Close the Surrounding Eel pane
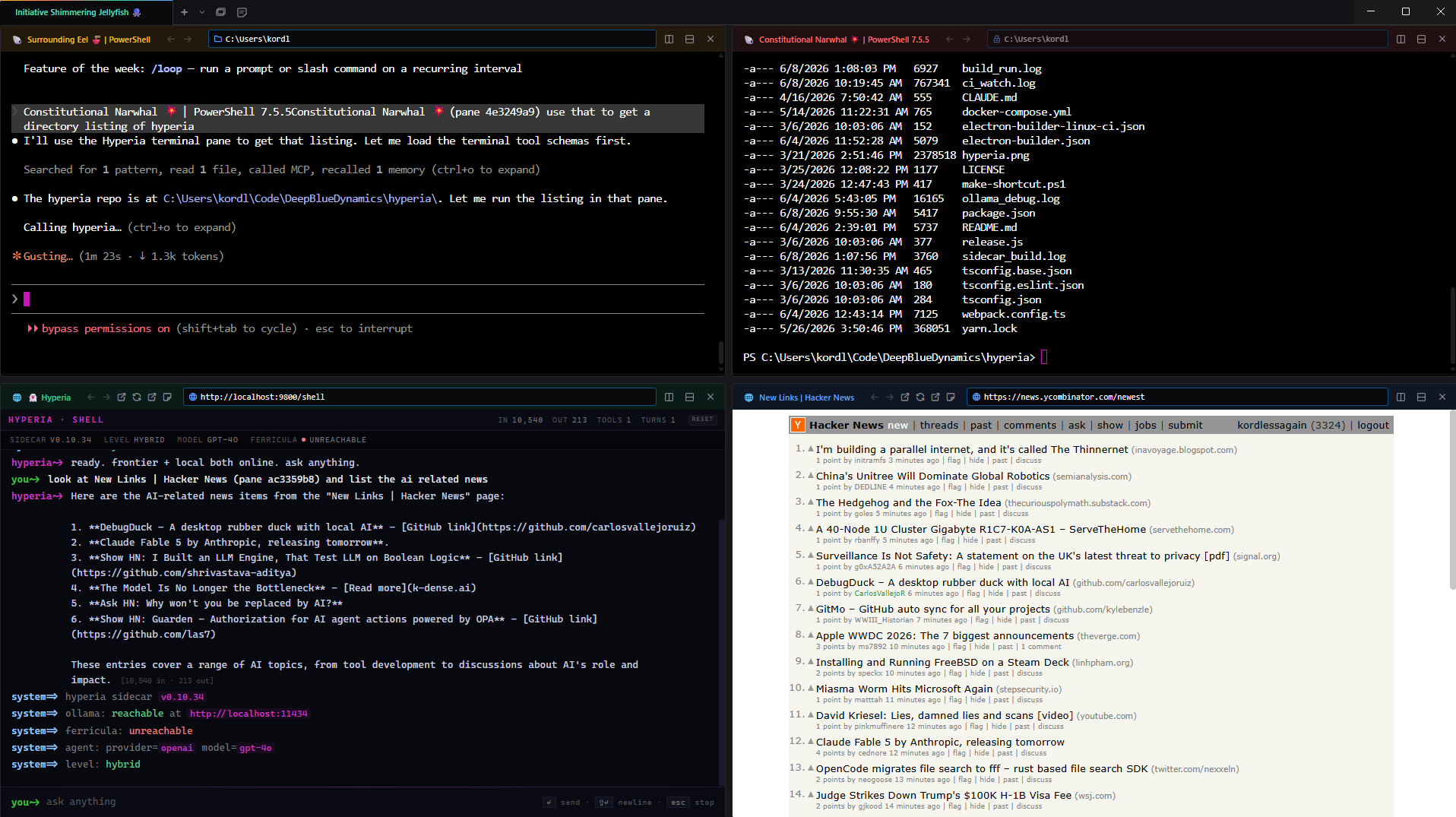Image resolution: width=1456 pixels, height=817 pixels. pos(711,39)
